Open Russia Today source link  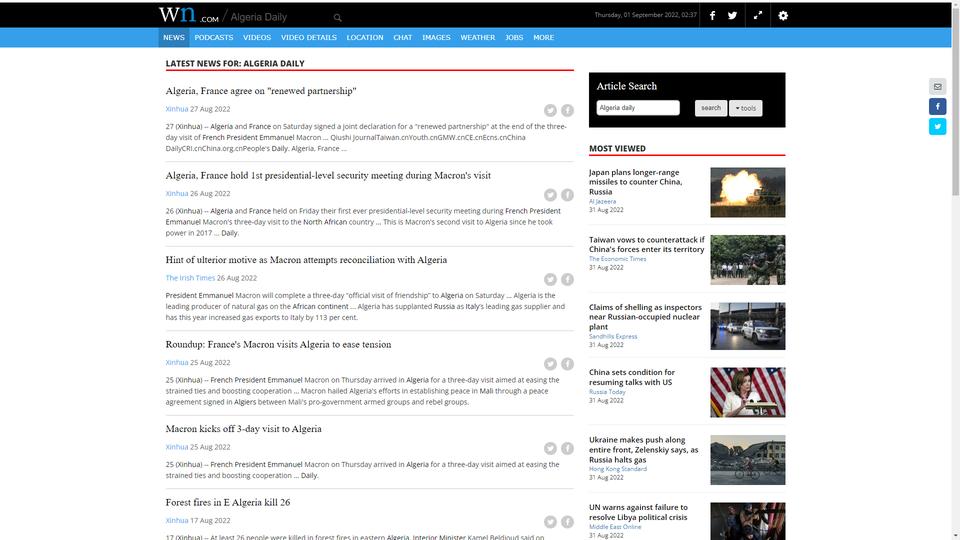coord(607,392)
